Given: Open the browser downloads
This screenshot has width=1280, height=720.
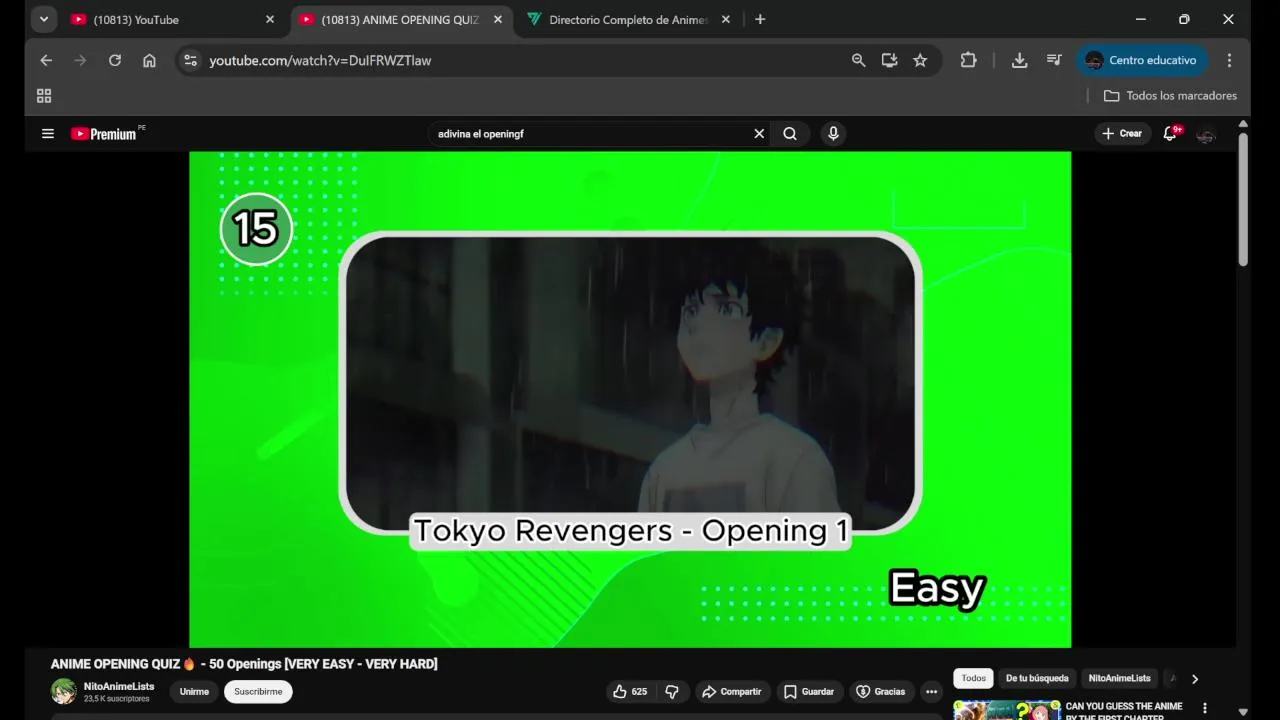Looking at the screenshot, I should click(1019, 60).
